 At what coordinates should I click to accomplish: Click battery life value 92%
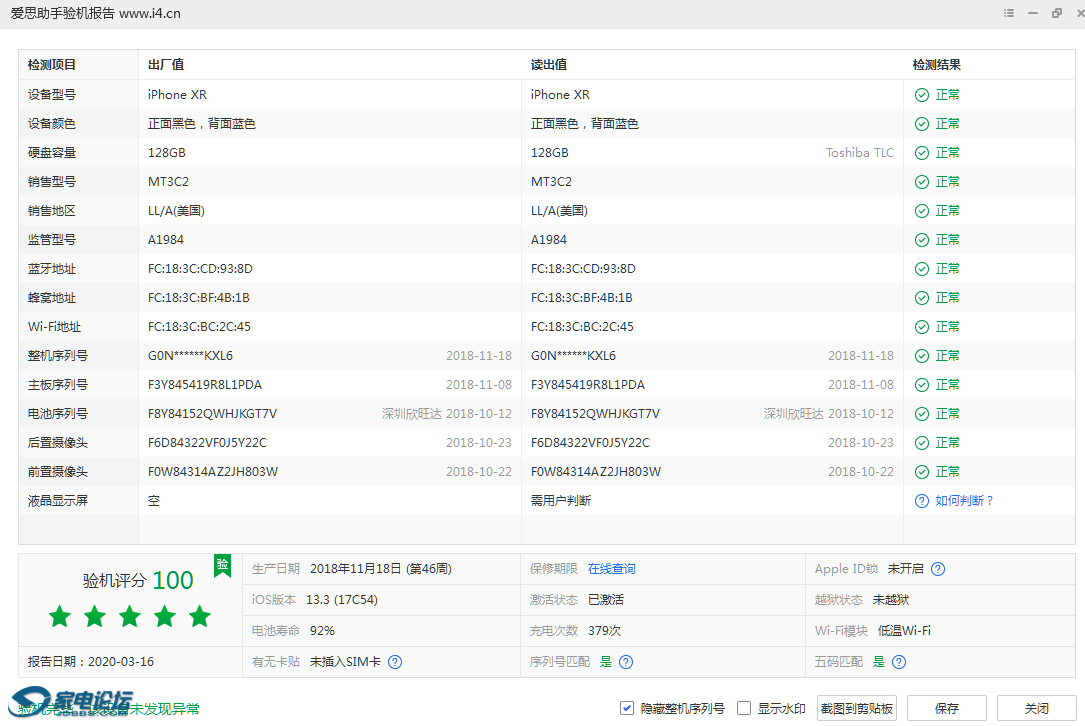(x=322, y=630)
